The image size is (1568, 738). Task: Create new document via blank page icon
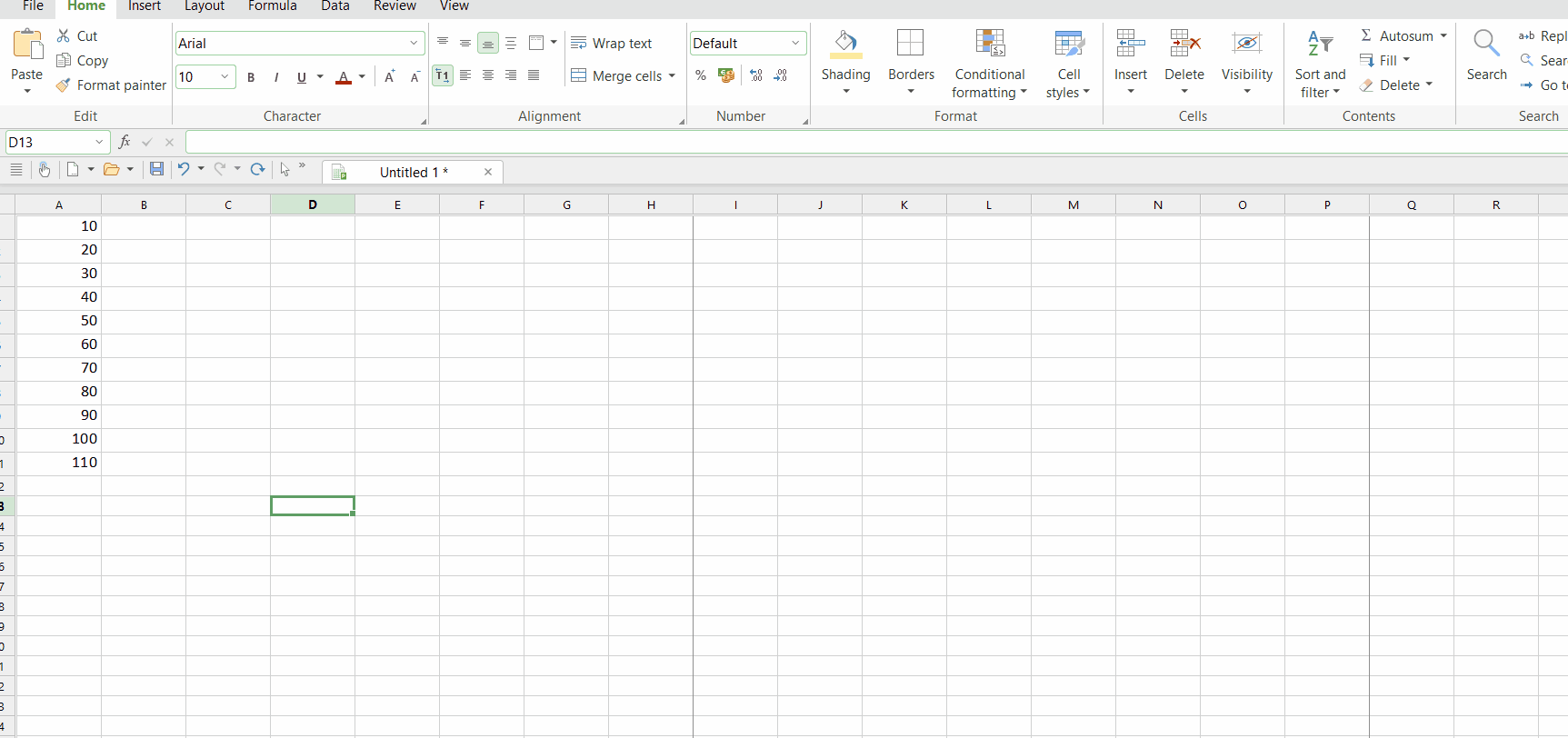73,169
